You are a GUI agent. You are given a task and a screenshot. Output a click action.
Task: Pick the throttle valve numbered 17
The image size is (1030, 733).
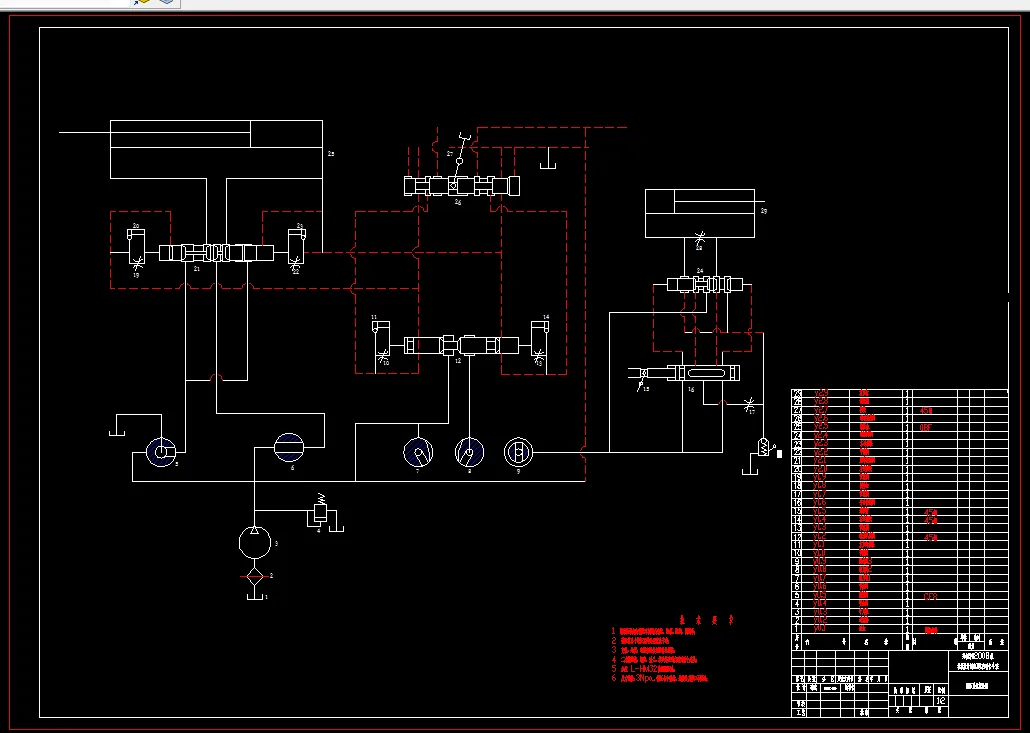(x=749, y=405)
